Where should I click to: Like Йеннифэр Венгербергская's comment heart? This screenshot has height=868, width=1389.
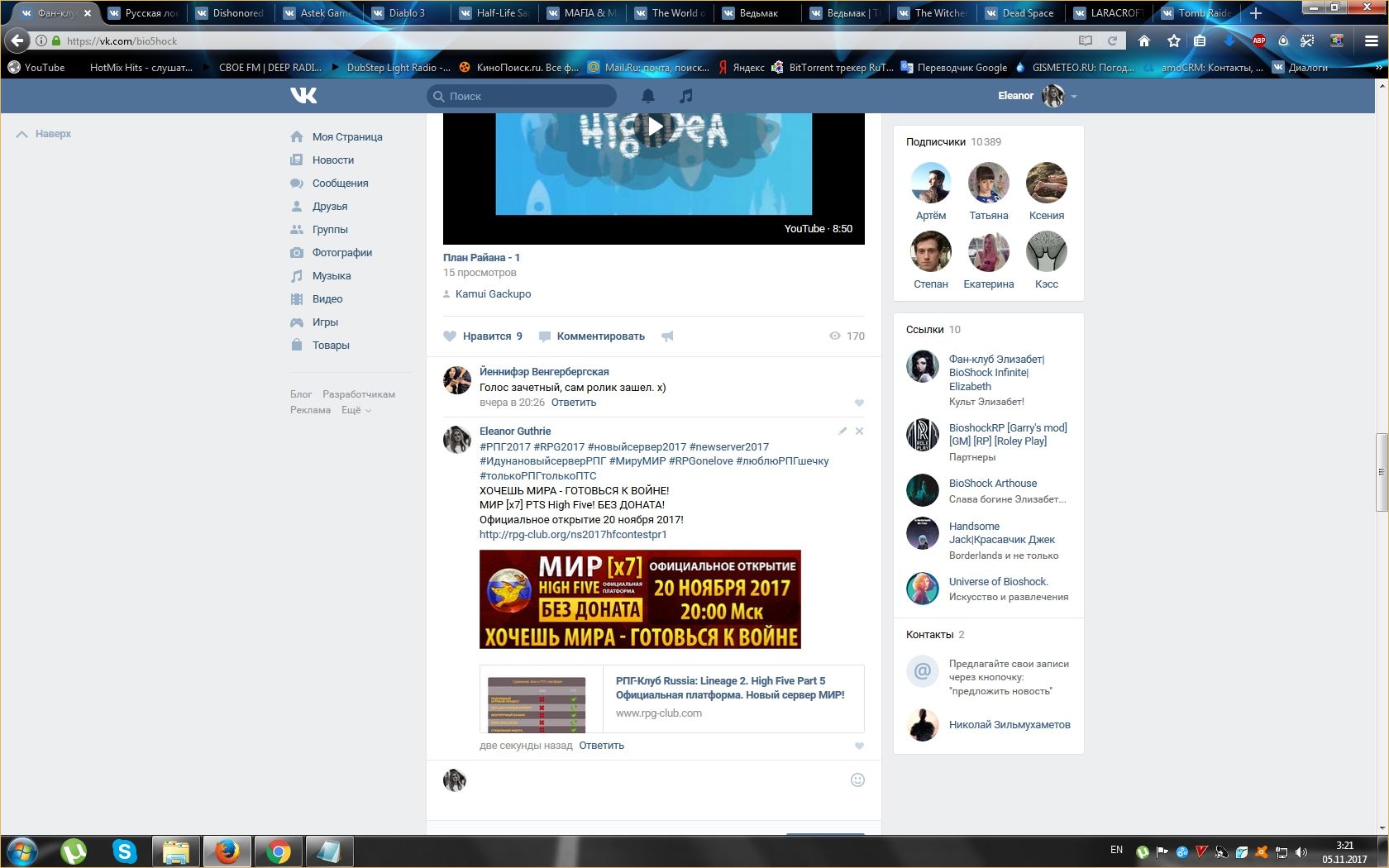click(859, 403)
